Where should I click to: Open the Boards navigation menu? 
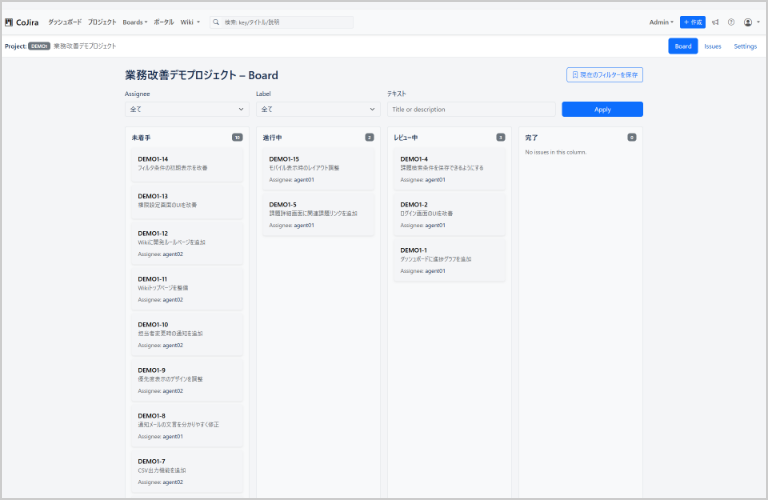click(135, 22)
